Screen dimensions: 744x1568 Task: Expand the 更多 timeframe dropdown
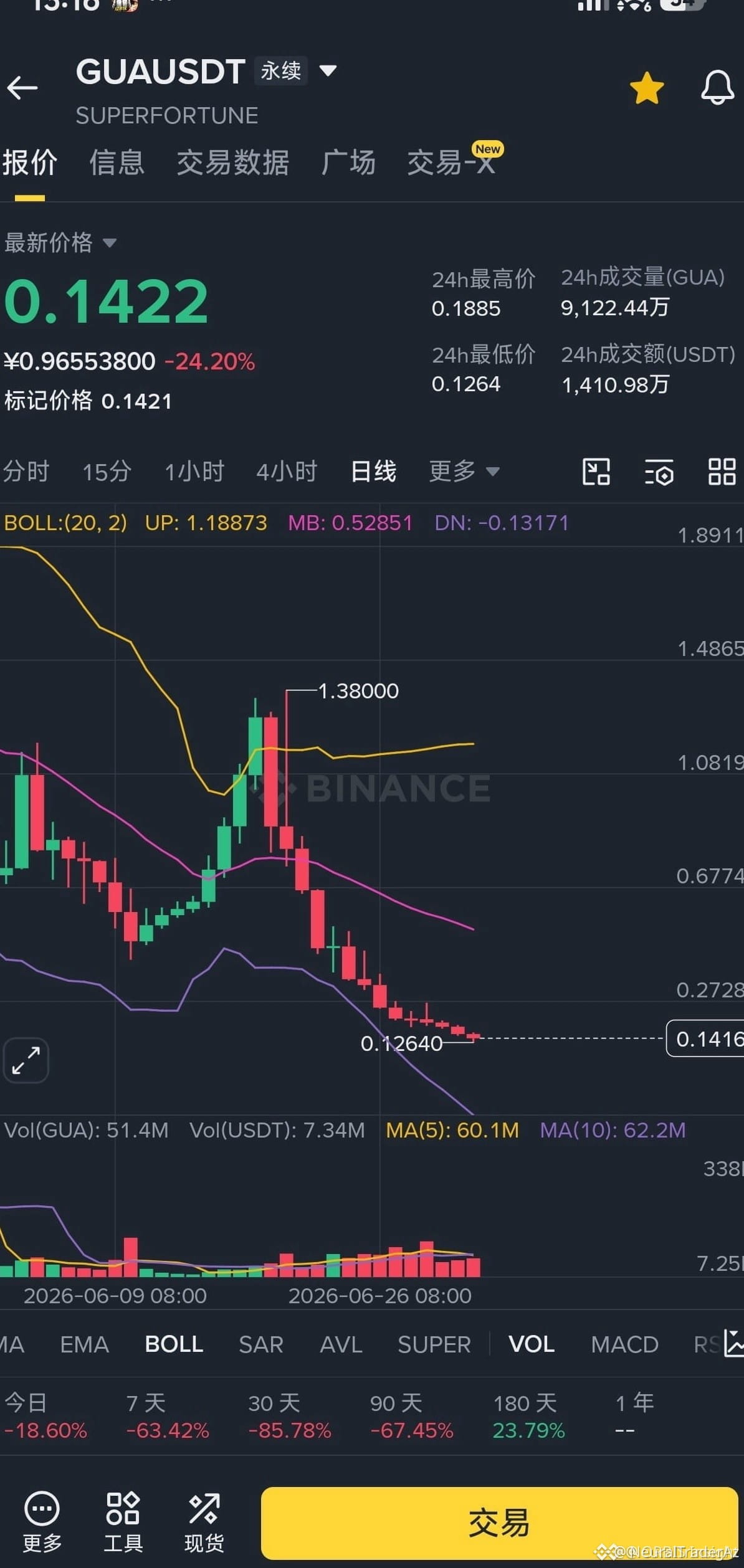point(464,472)
